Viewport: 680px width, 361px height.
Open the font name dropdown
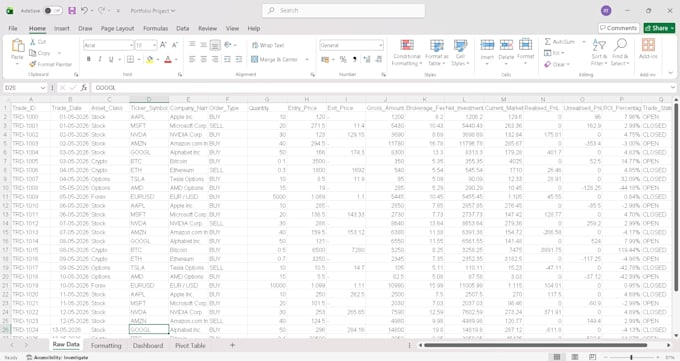(x=131, y=45)
